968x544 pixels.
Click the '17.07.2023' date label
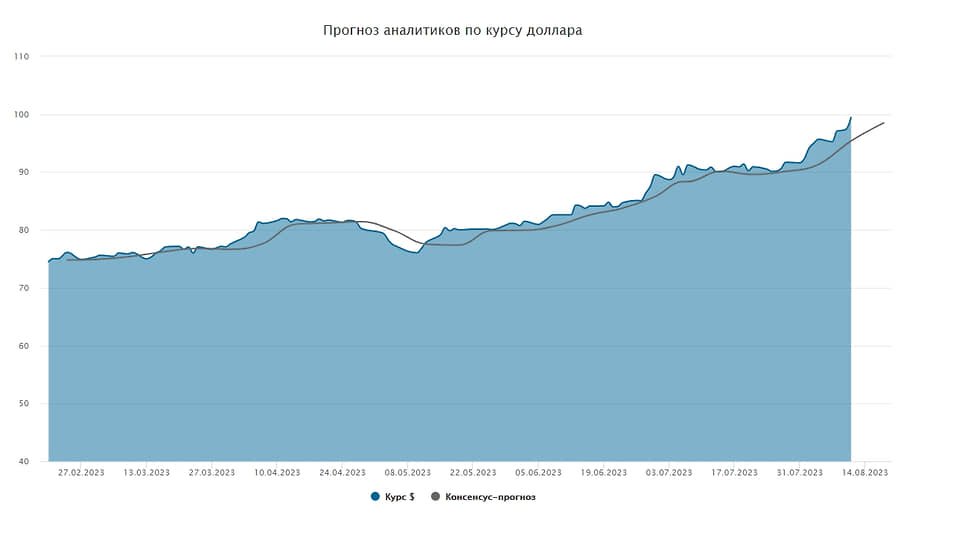(734, 472)
